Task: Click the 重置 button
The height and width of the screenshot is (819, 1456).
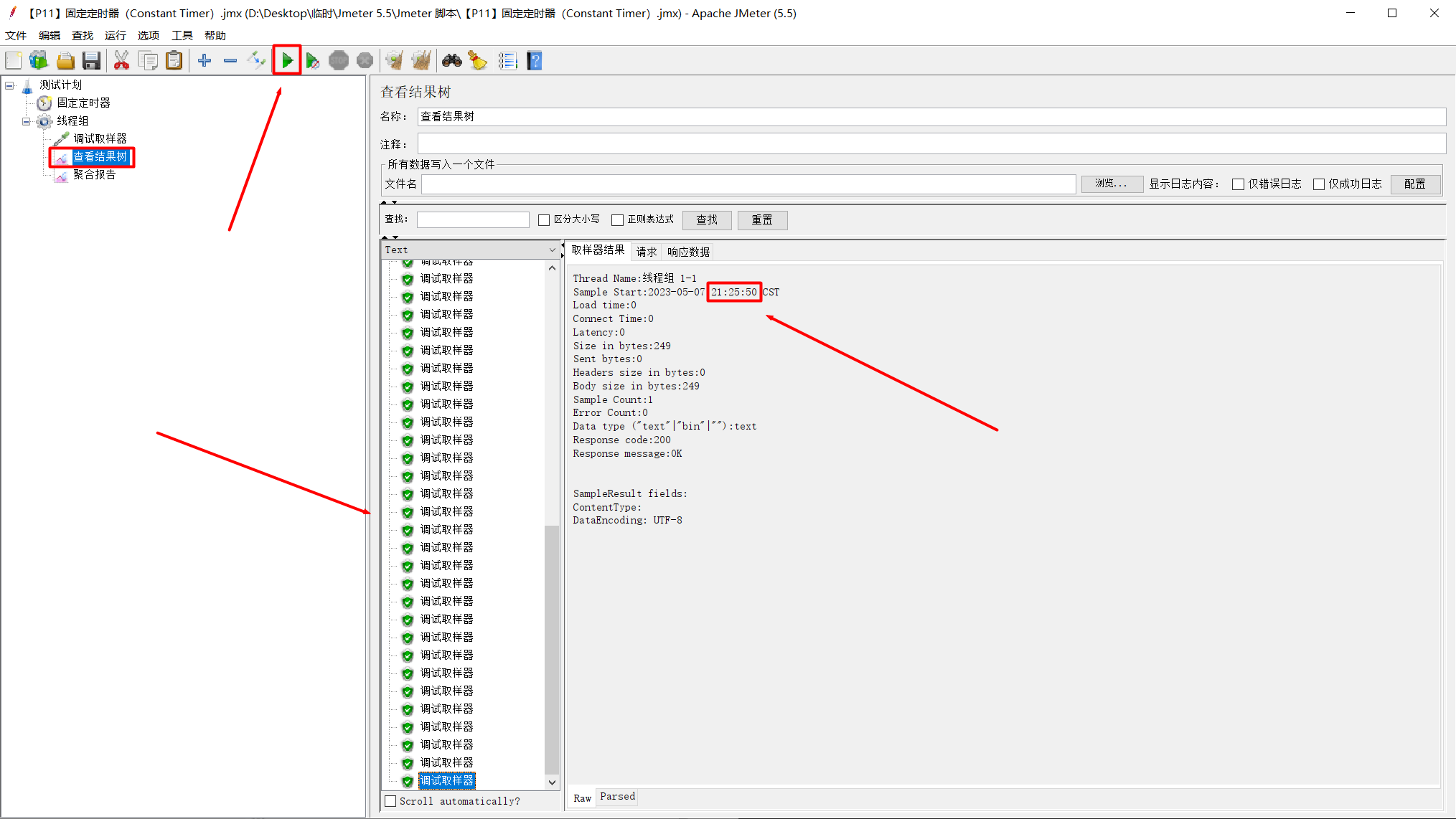Action: pyautogui.click(x=762, y=220)
